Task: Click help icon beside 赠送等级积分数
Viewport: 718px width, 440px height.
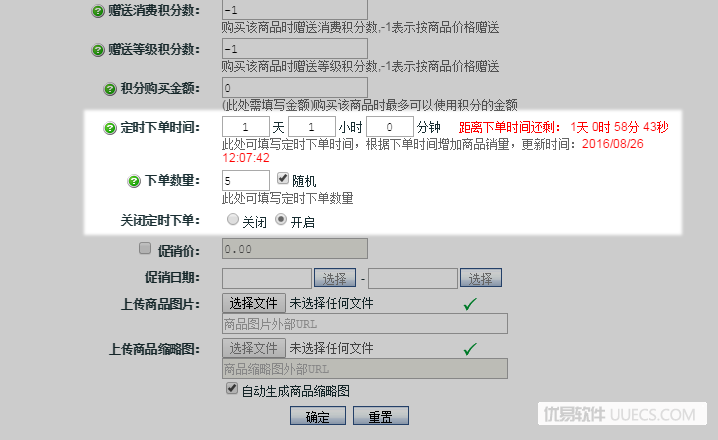Action: (x=98, y=50)
